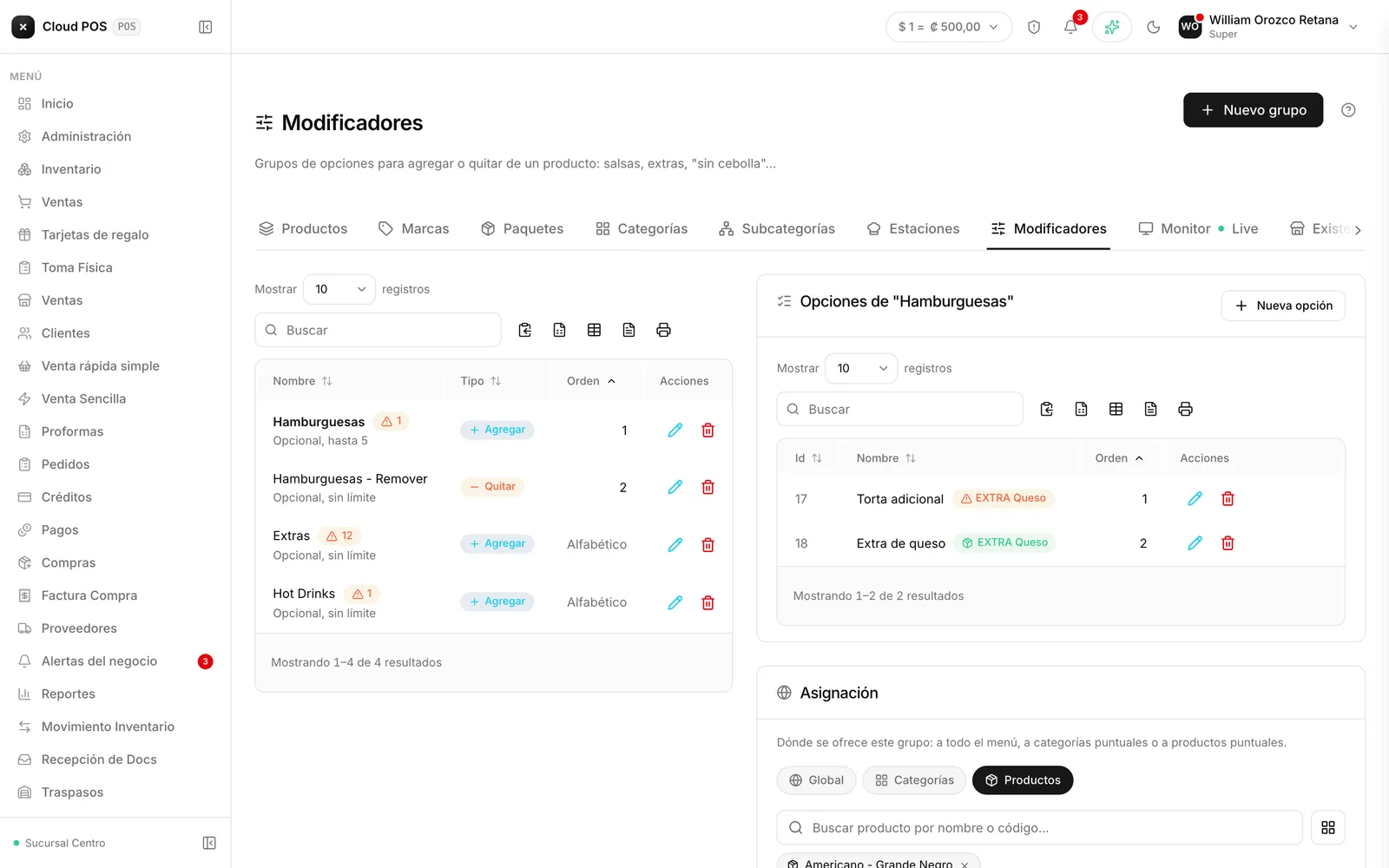Open groups table record count dropdown
The height and width of the screenshot is (868, 1389).
[339, 289]
